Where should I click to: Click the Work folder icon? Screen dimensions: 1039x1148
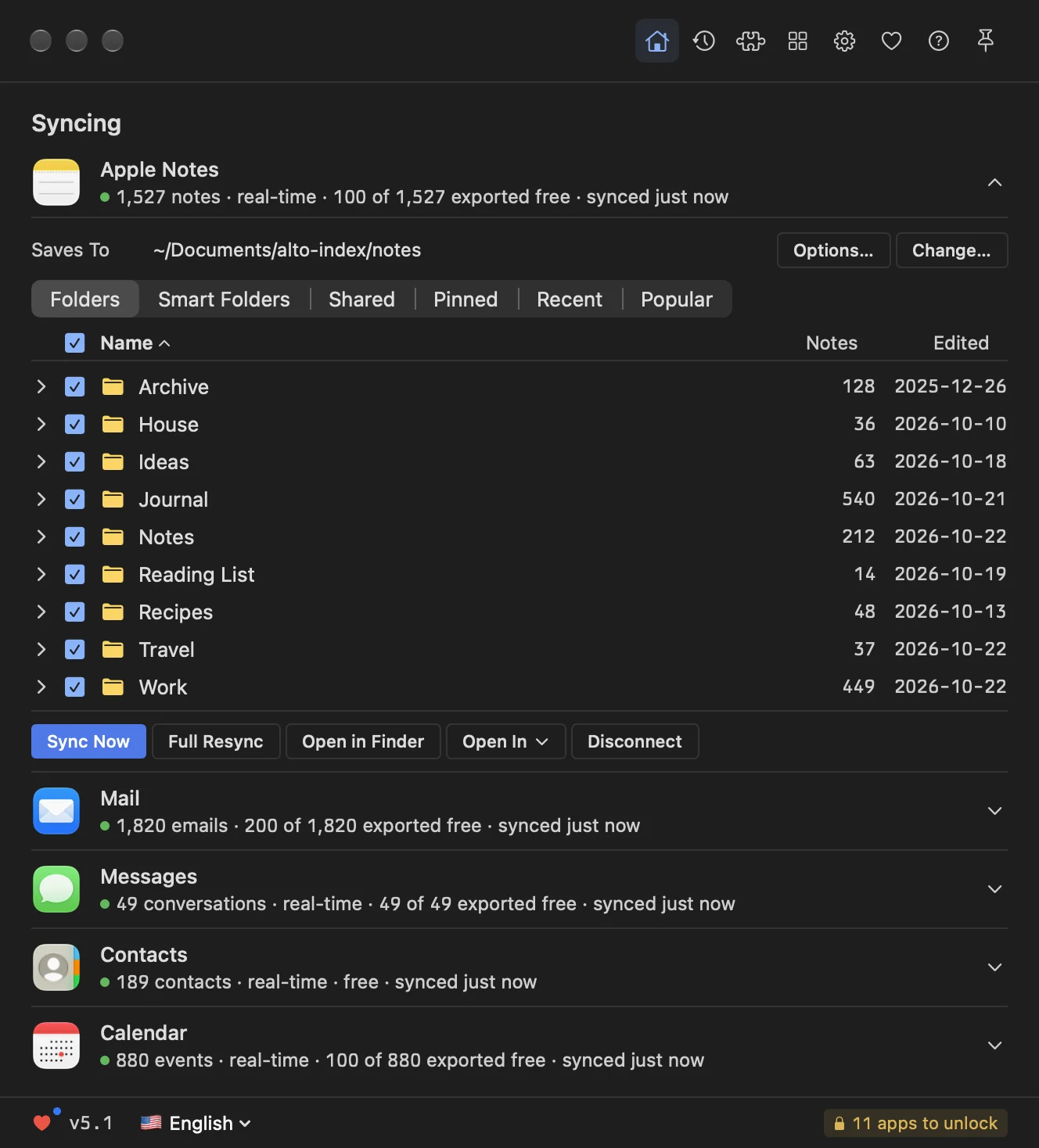113,687
